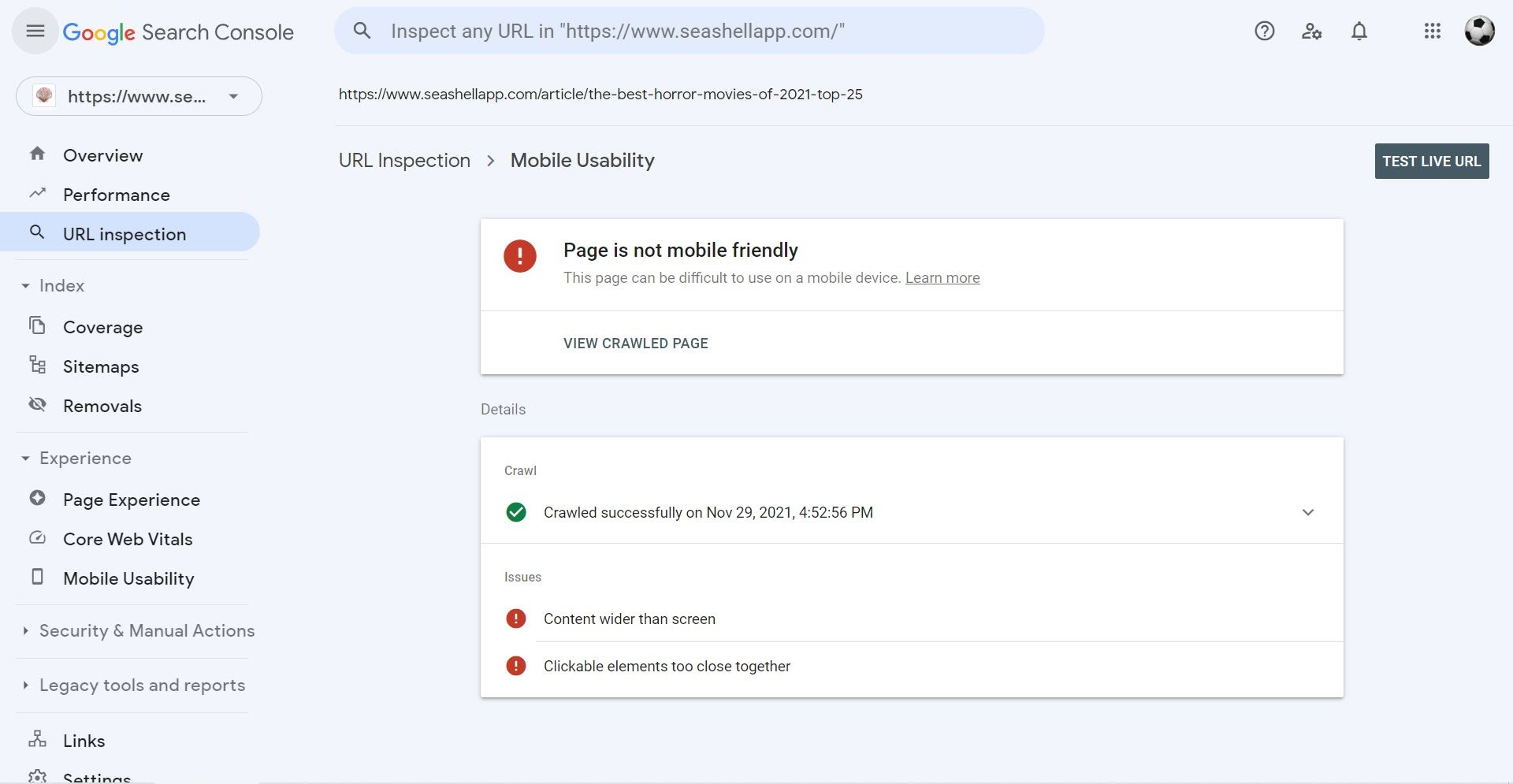Expand Security & Manual Actions section

(x=147, y=630)
